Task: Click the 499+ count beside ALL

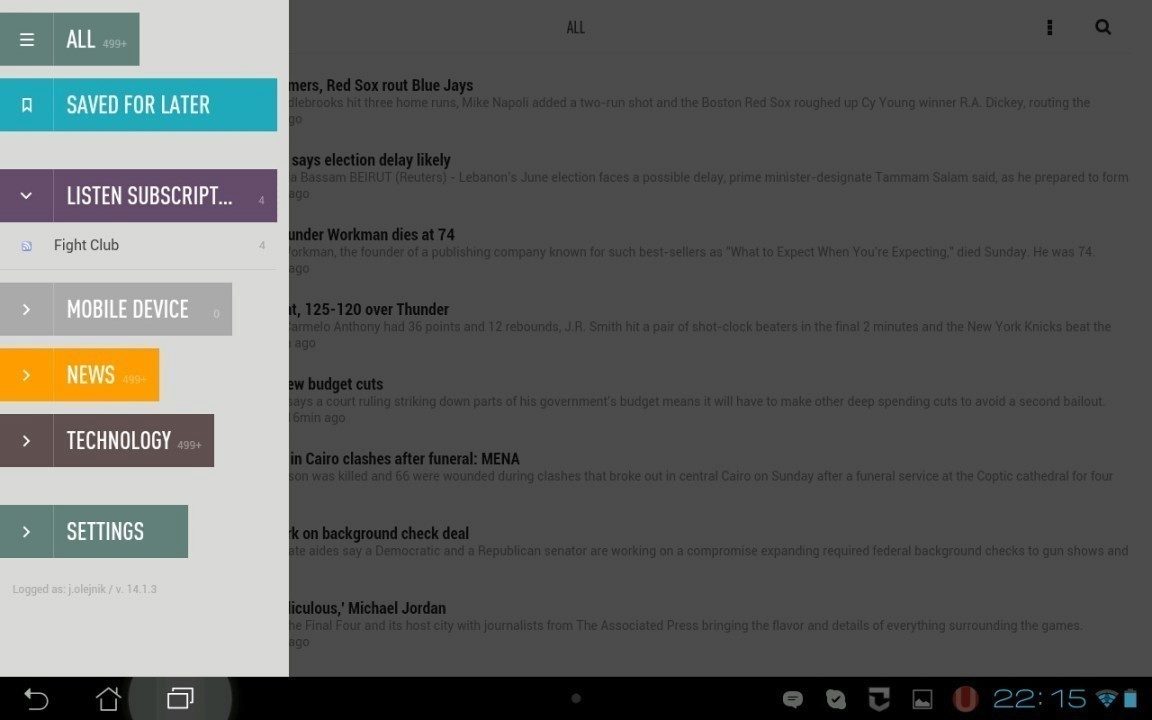Action: tap(115, 44)
